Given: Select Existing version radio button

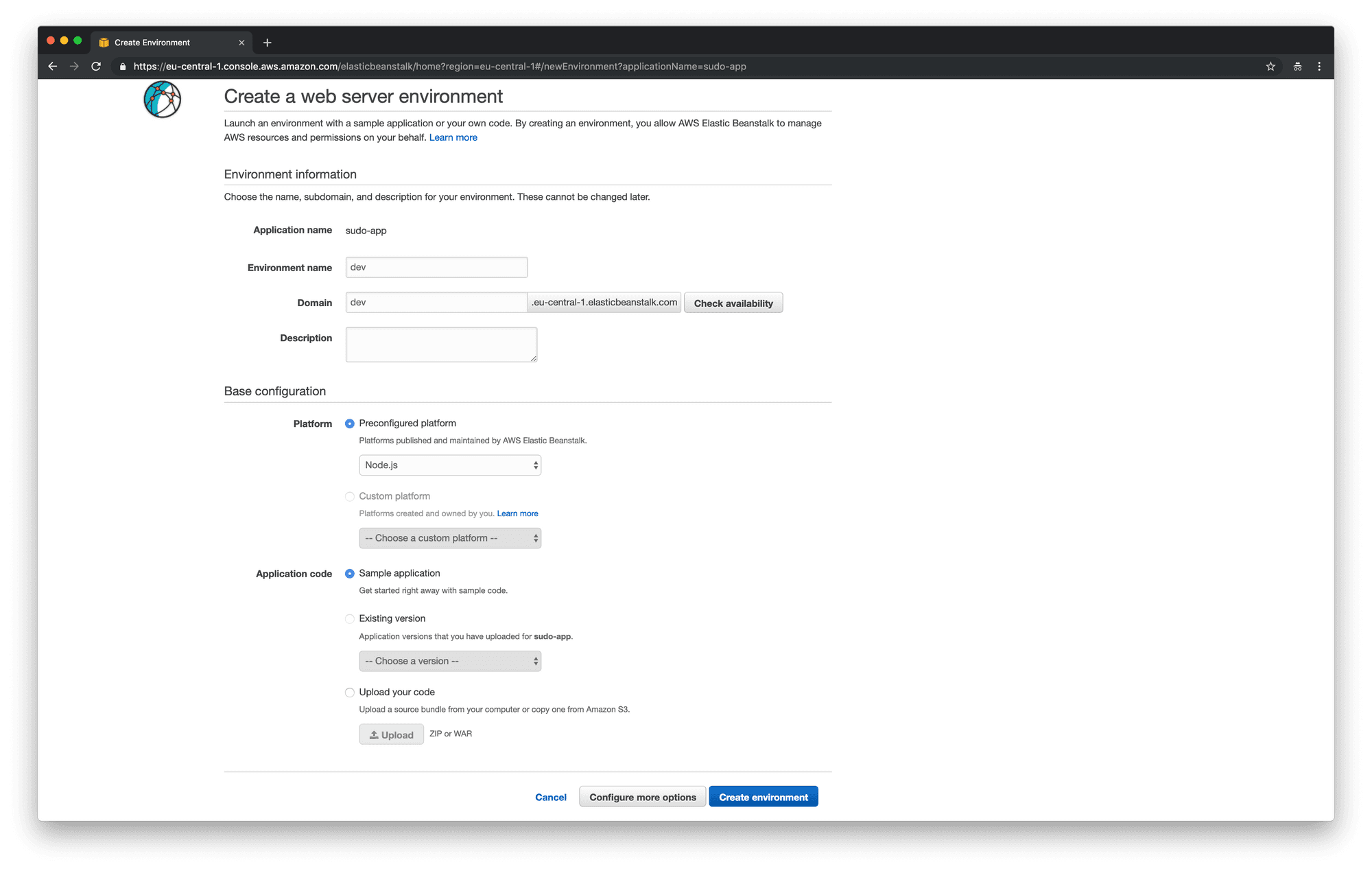Looking at the screenshot, I should [x=350, y=619].
